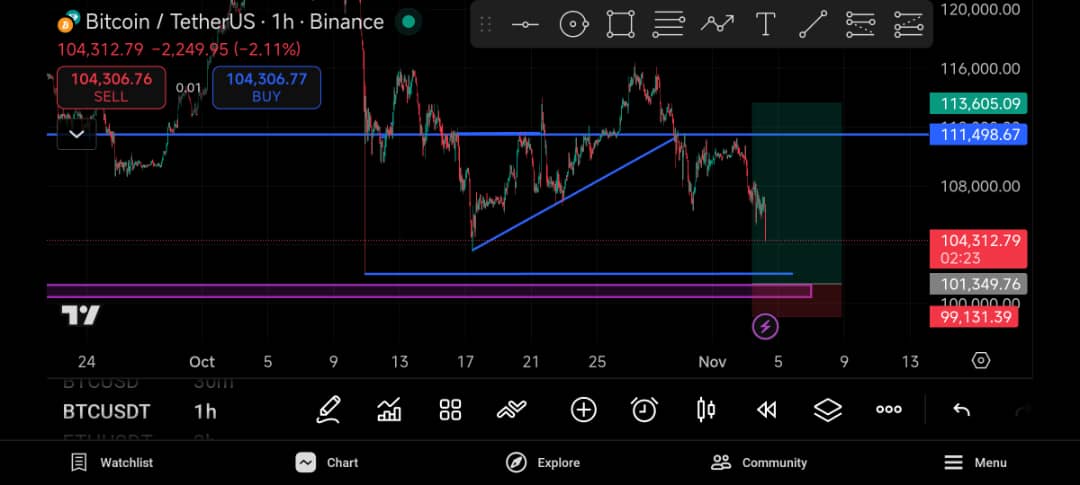Open more options three-dots menu
The width and height of the screenshot is (1080, 485).
pos(889,410)
